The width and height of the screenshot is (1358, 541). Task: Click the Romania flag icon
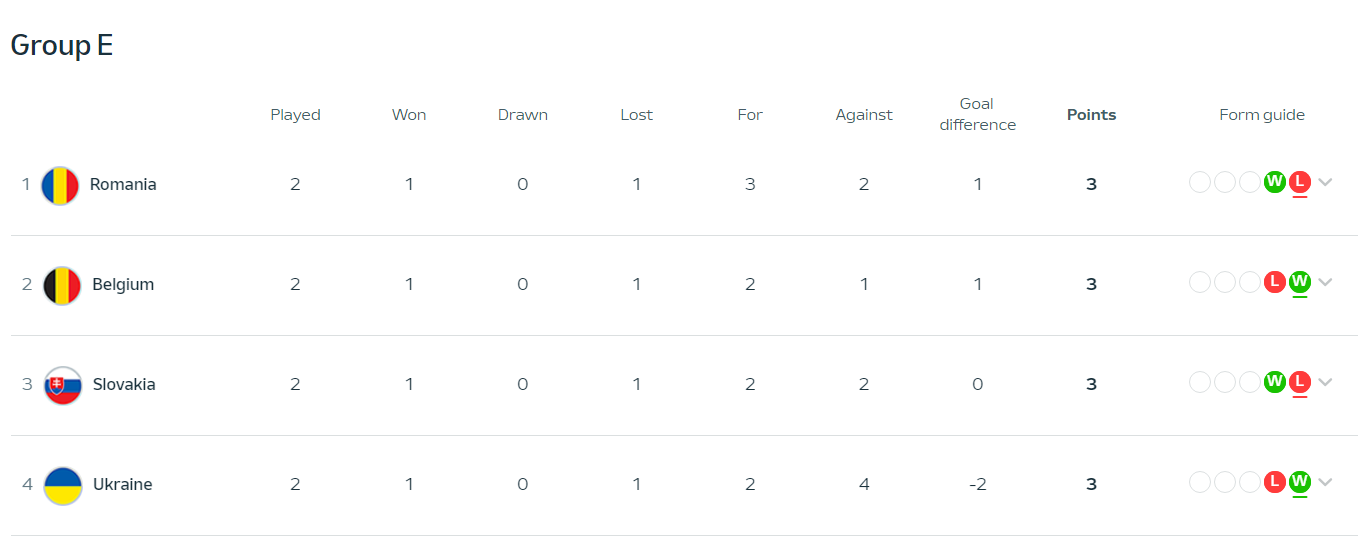click(60, 186)
